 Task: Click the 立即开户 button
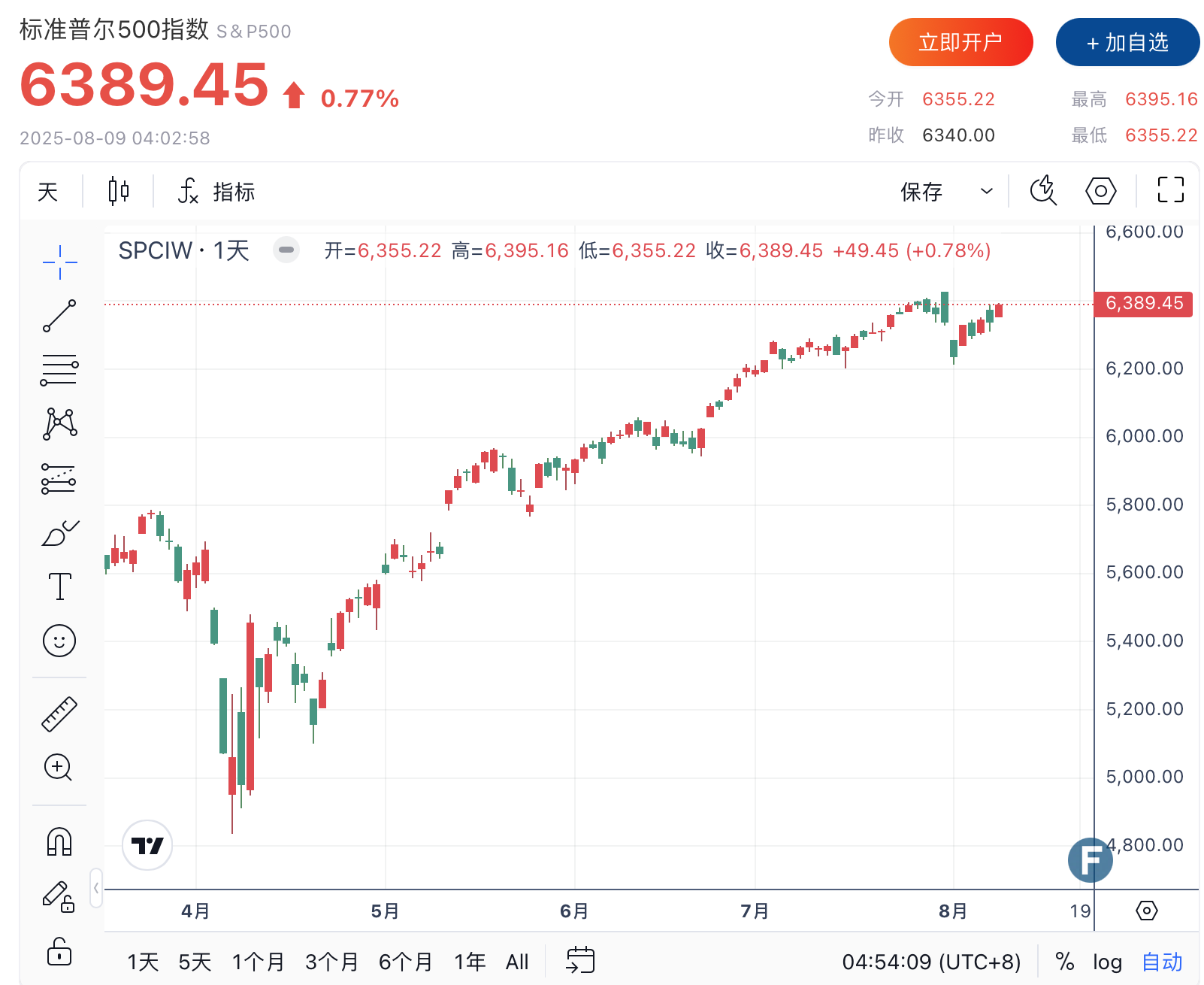(x=960, y=42)
